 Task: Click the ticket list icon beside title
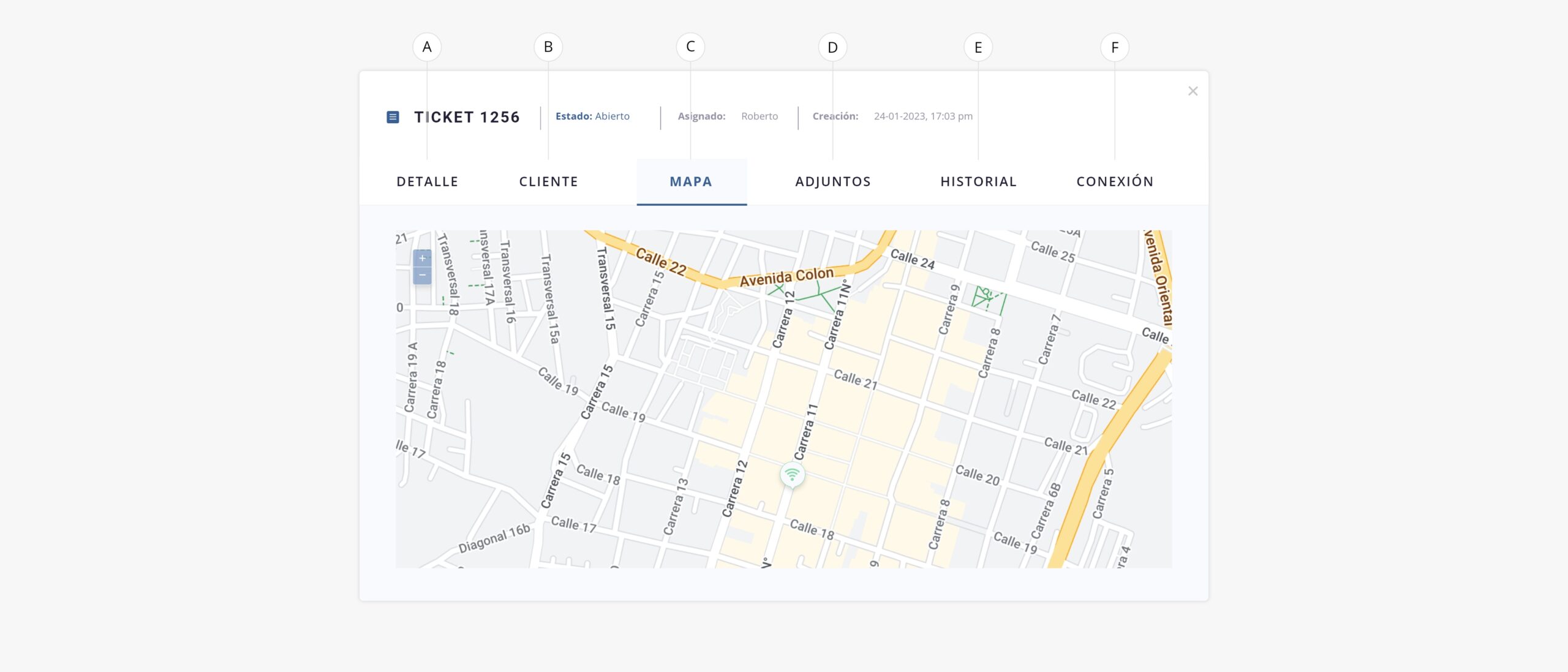[393, 117]
